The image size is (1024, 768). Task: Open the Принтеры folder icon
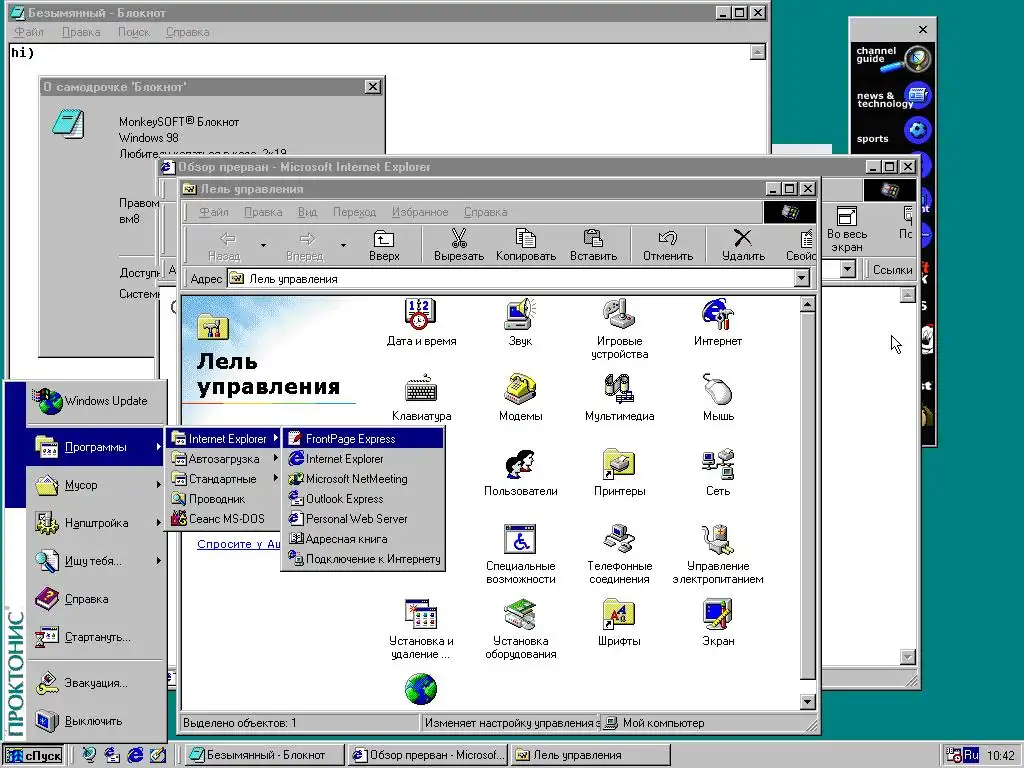tap(619, 472)
